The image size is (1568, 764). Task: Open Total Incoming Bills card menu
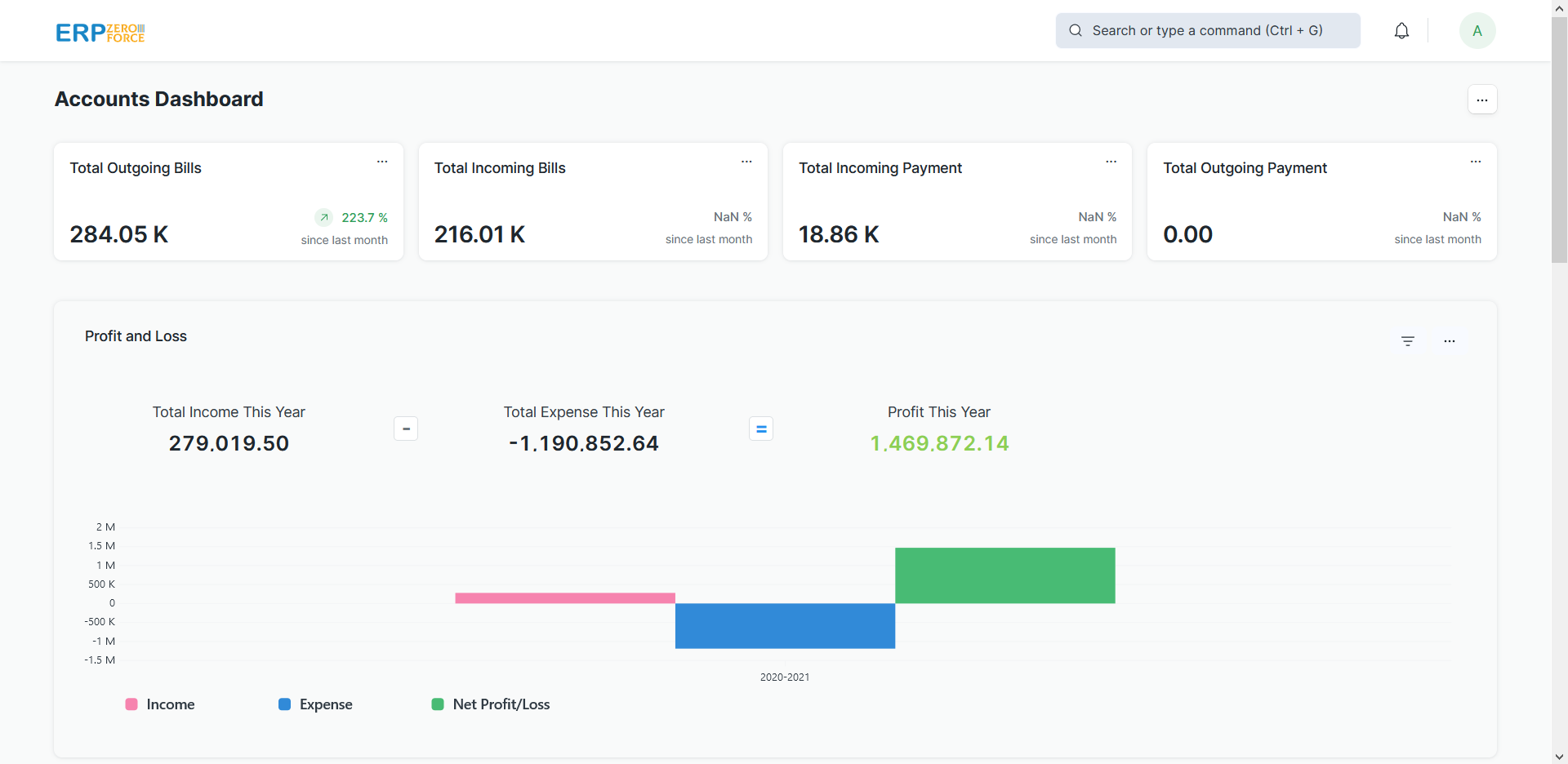coord(746,162)
